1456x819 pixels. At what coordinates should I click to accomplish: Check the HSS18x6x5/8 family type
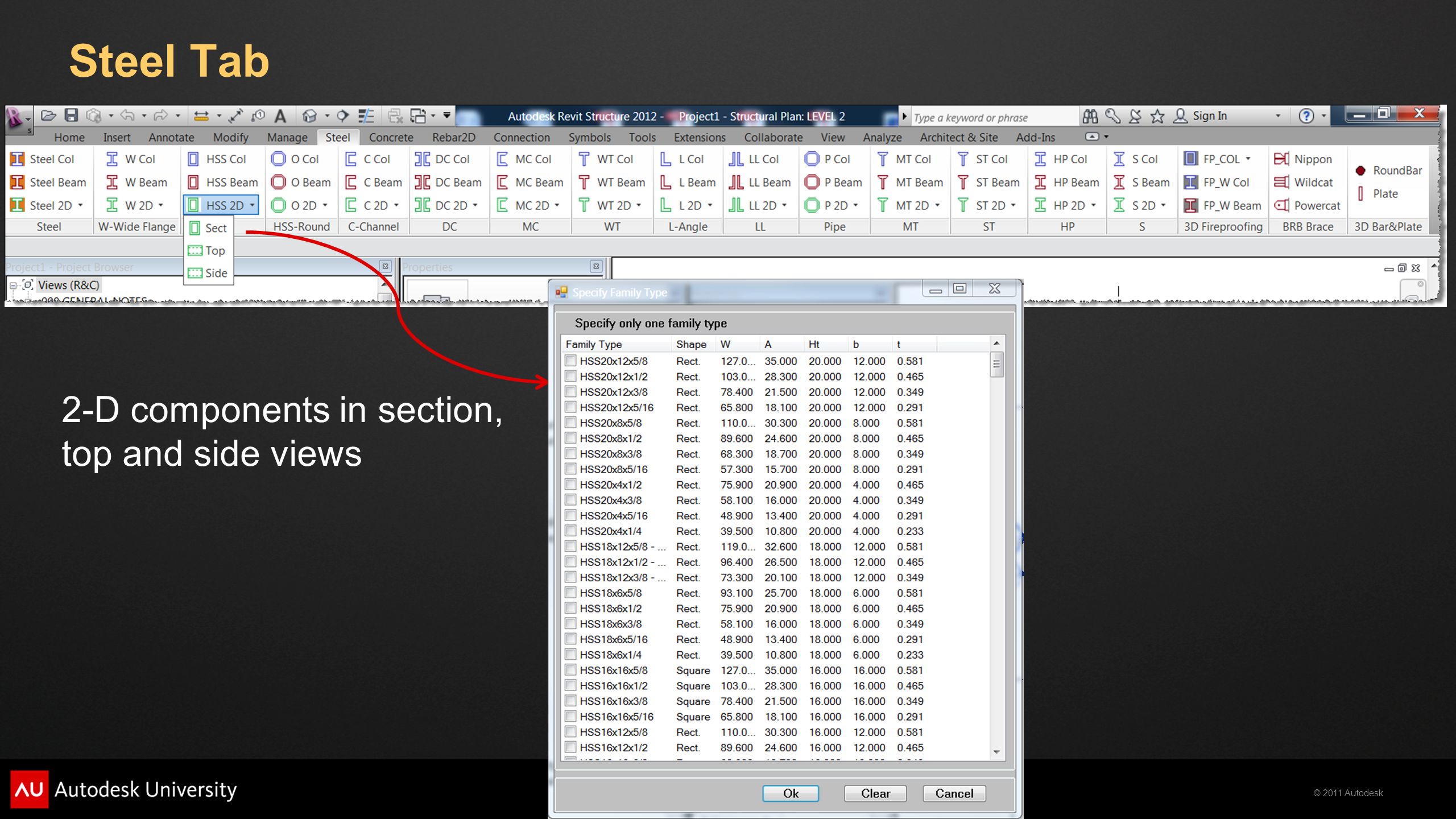point(570,593)
